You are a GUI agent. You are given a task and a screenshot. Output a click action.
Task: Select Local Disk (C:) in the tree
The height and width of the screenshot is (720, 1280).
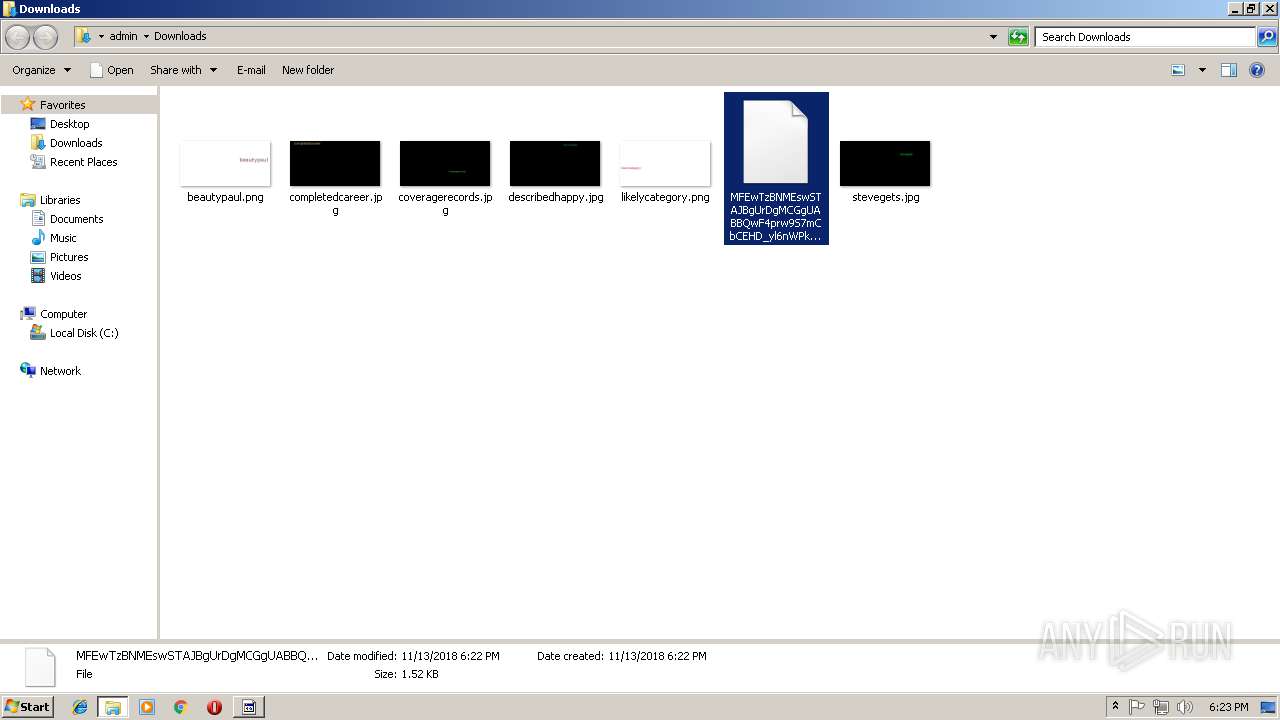coord(84,333)
